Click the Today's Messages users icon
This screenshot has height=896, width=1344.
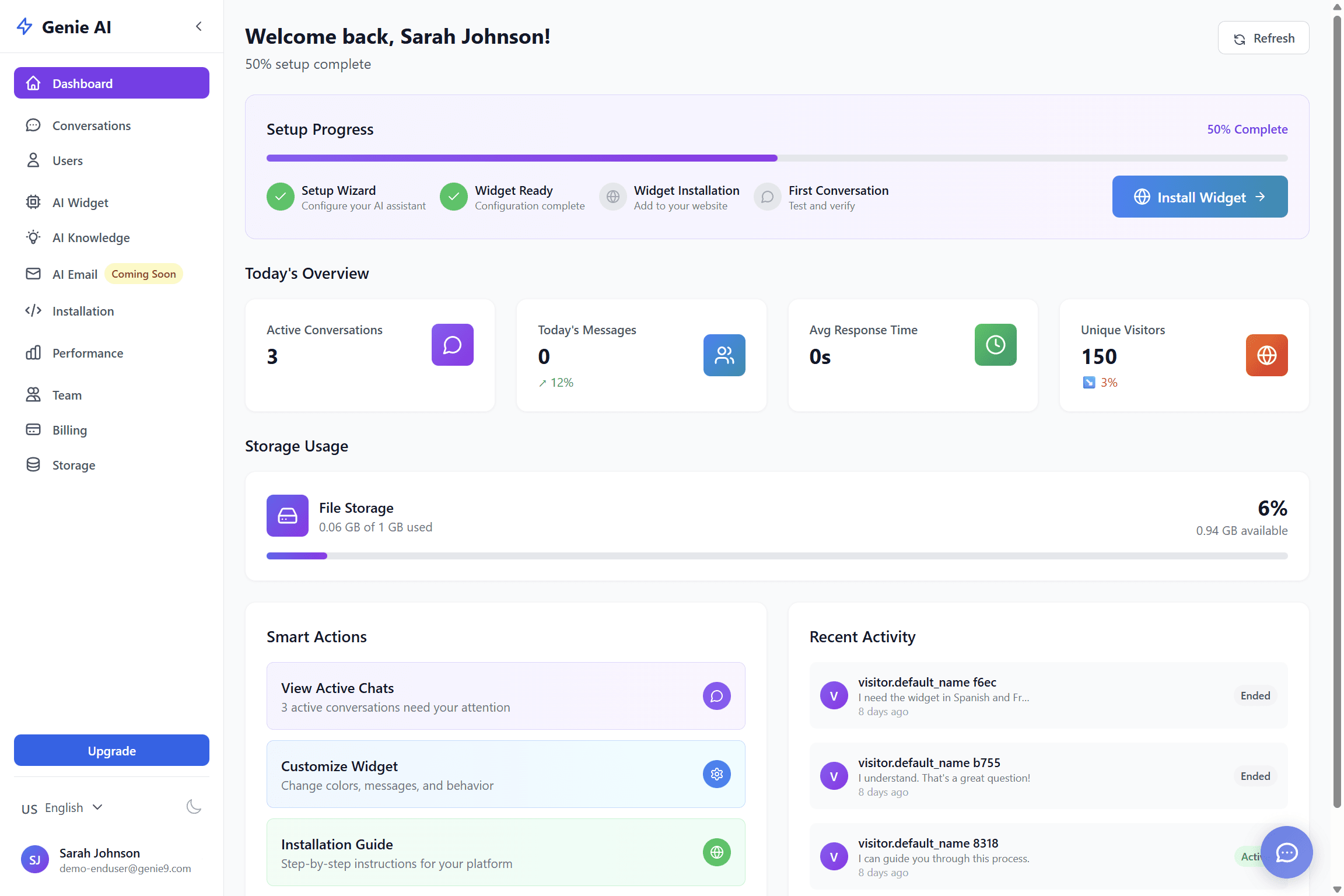(724, 355)
